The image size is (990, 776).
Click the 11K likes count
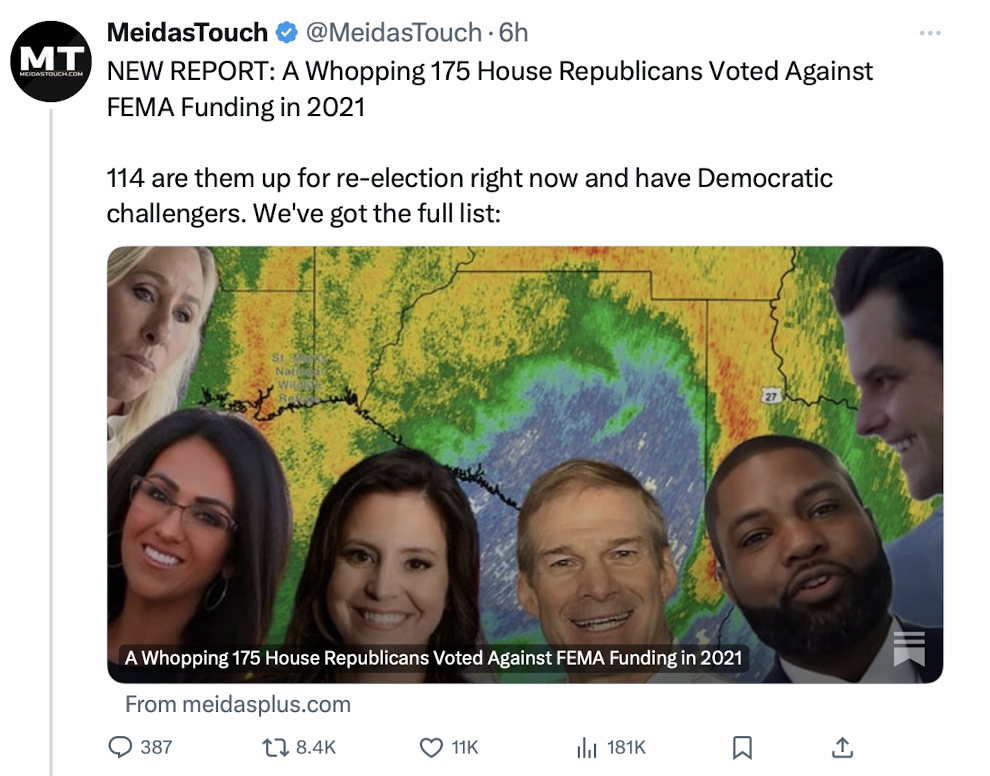point(465,747)
